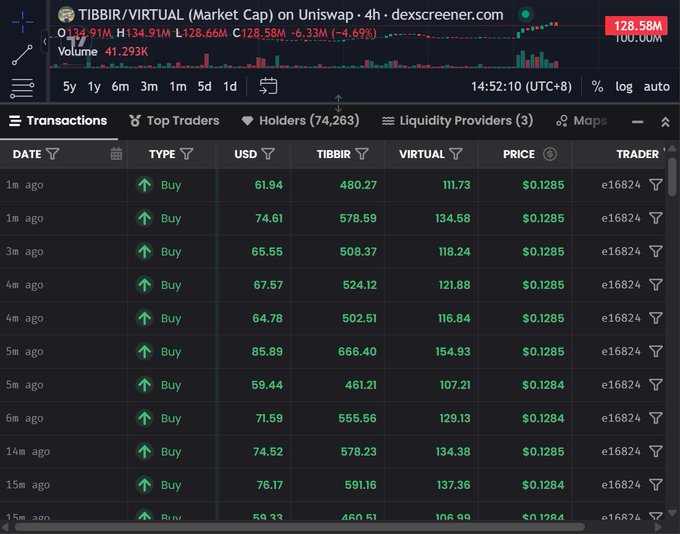
Task: Filter trader e16824 on 59.44 USD row
Action: tap(656, 385)
